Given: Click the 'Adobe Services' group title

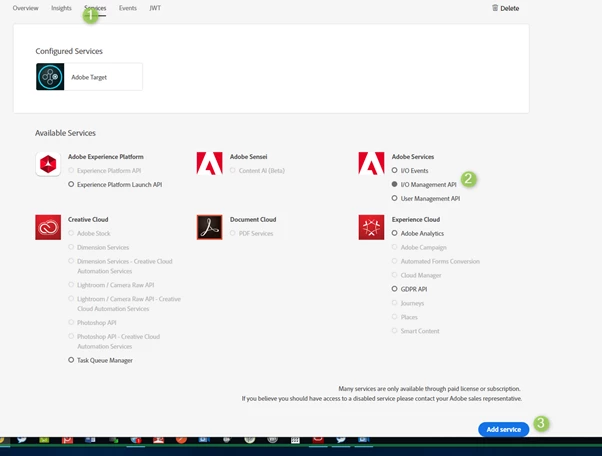Looking at the screenshot, I should point(413,157).
